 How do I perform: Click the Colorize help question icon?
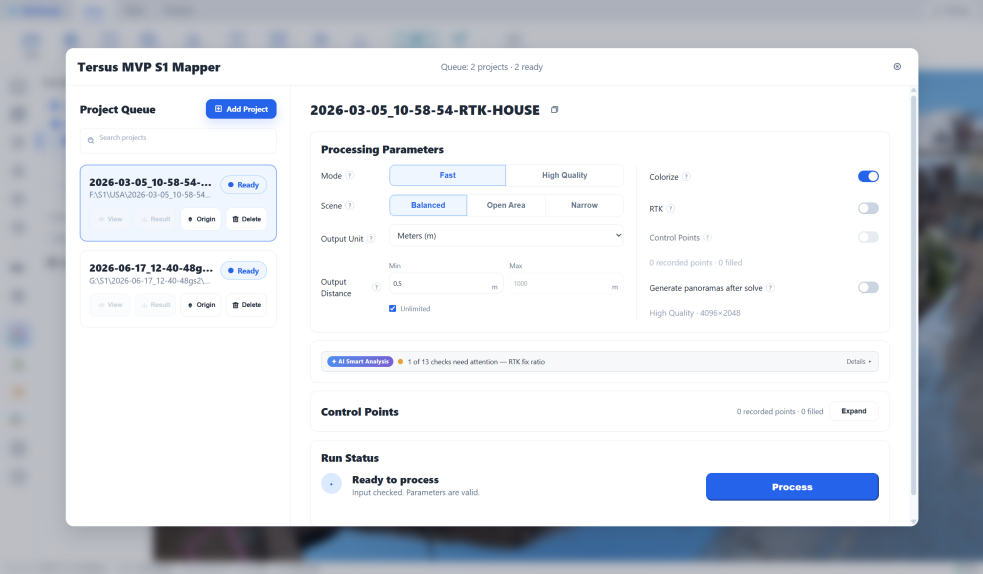686,177
